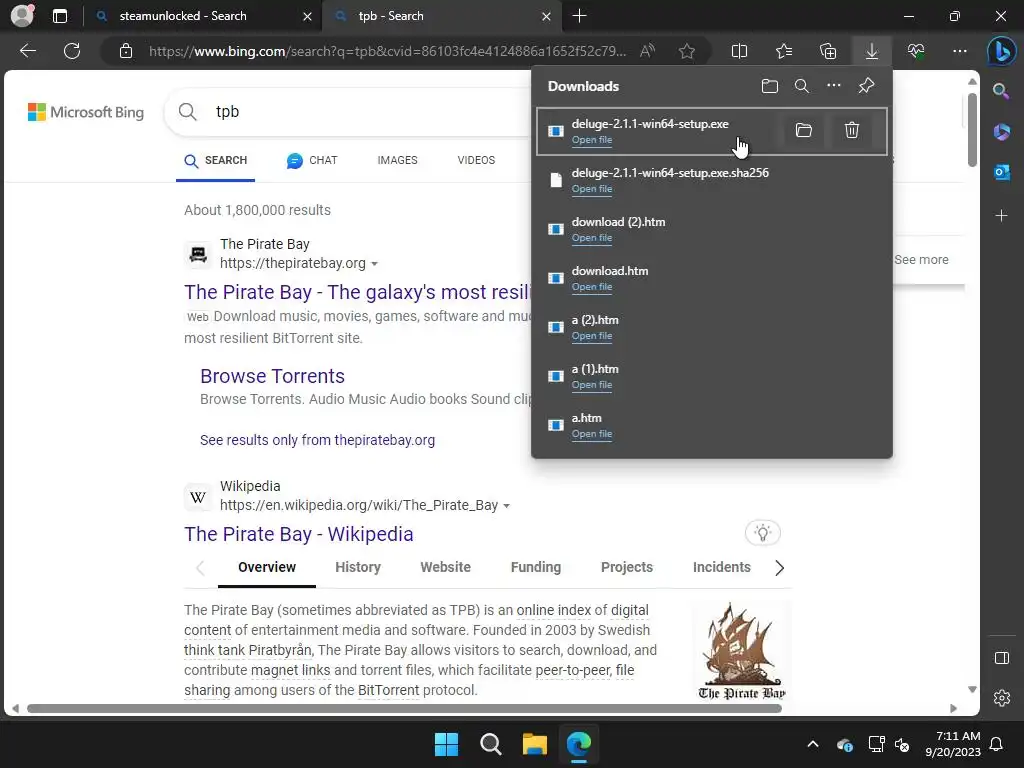Open file link for a (1).htm

pyautogui.click(x=592, y=385)
